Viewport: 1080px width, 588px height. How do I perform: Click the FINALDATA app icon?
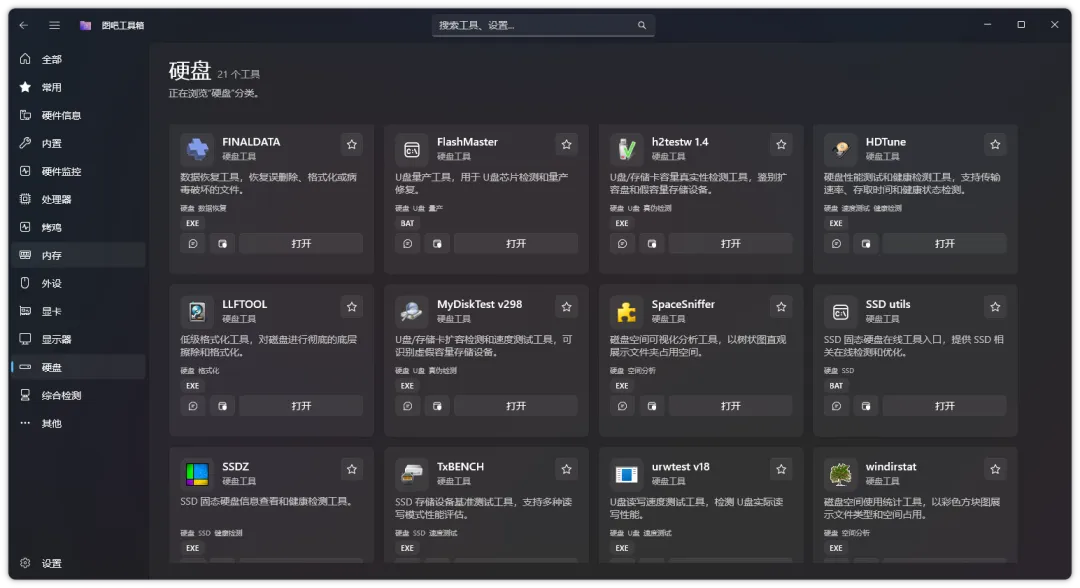(x=197, y=149)
